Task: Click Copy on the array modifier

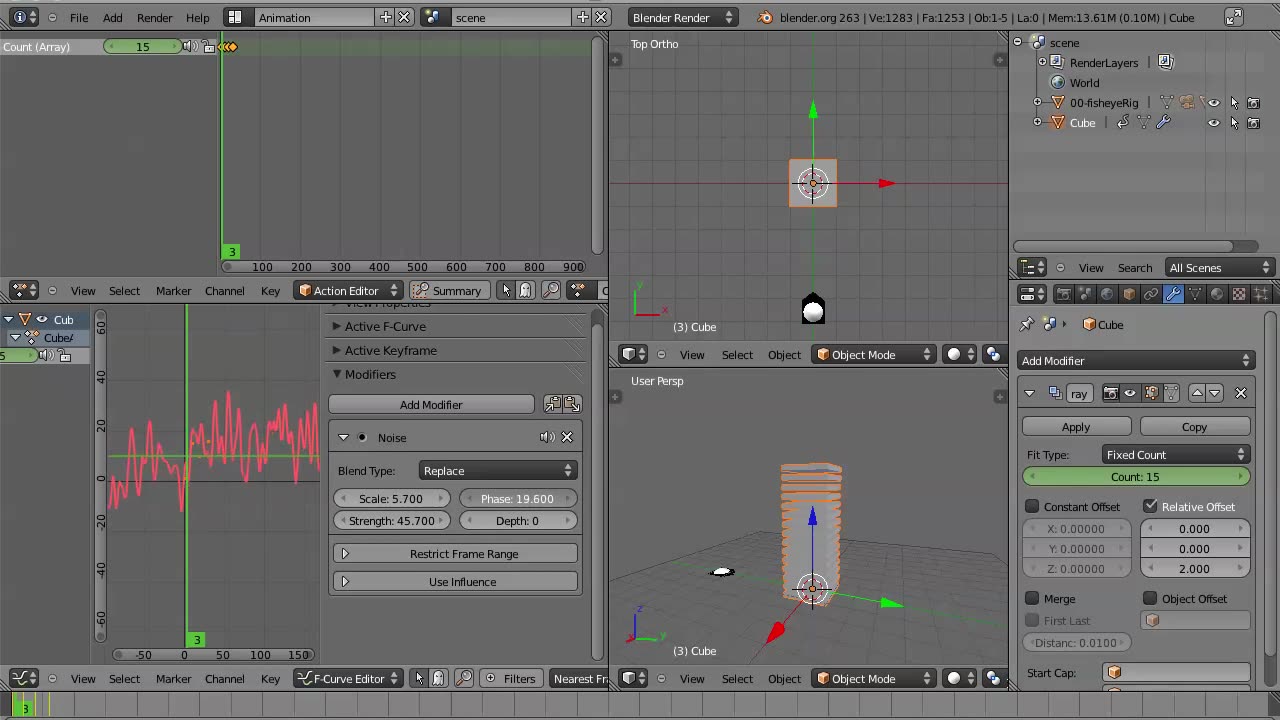Action: 1194,426
